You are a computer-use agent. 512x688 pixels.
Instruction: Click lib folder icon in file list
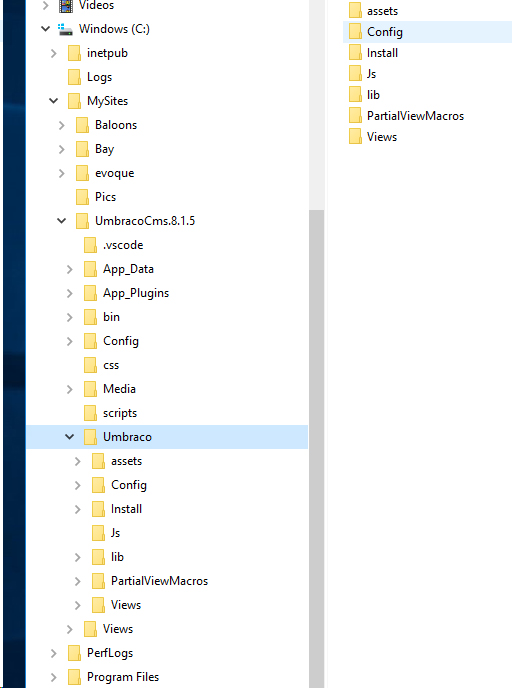click(355, 95)
